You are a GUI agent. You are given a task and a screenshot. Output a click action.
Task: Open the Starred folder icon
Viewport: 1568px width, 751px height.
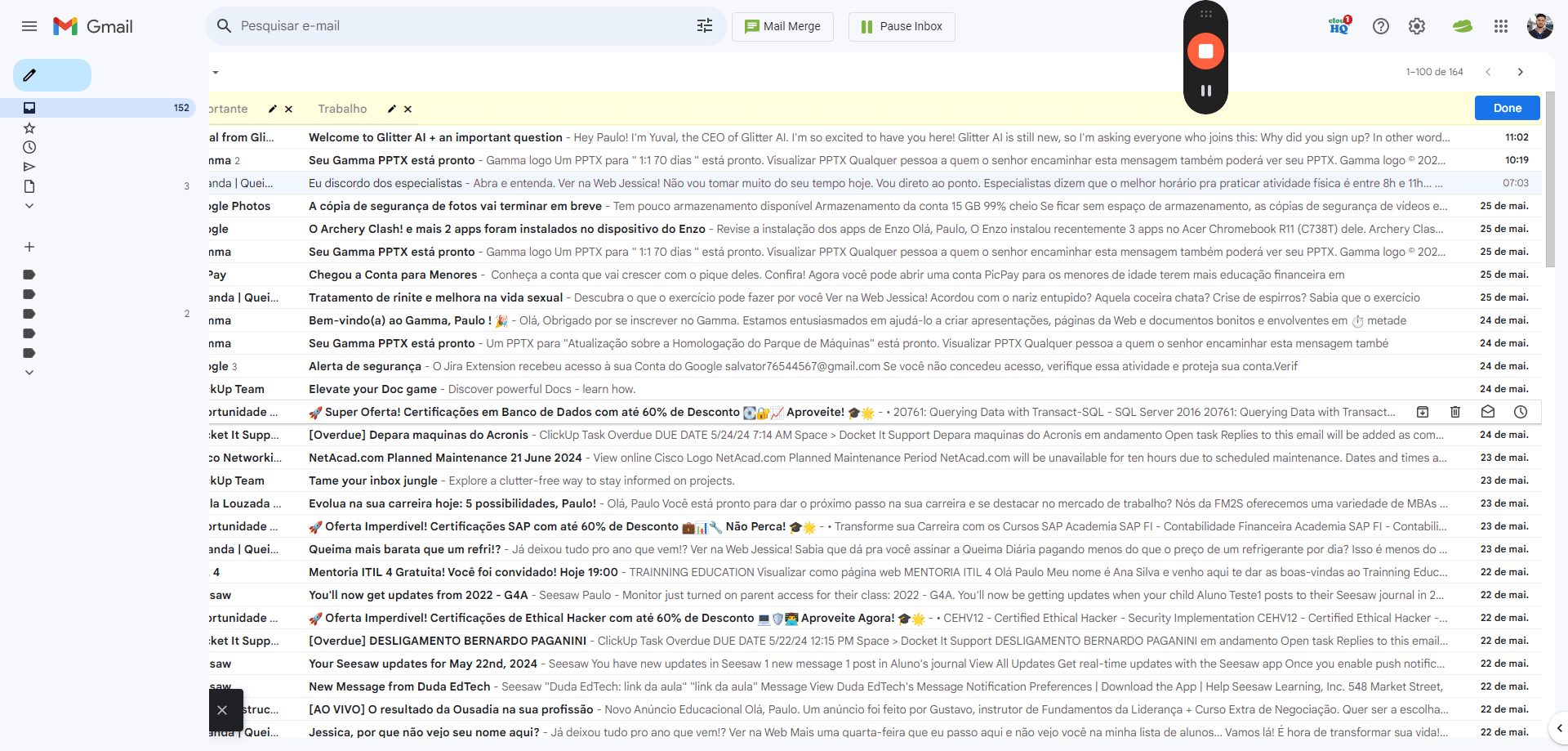coord(29,128)
